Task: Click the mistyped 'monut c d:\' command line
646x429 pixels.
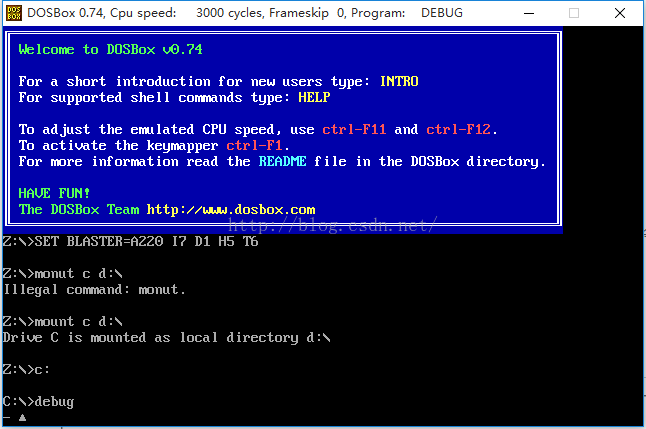Action: click(63, 274)
